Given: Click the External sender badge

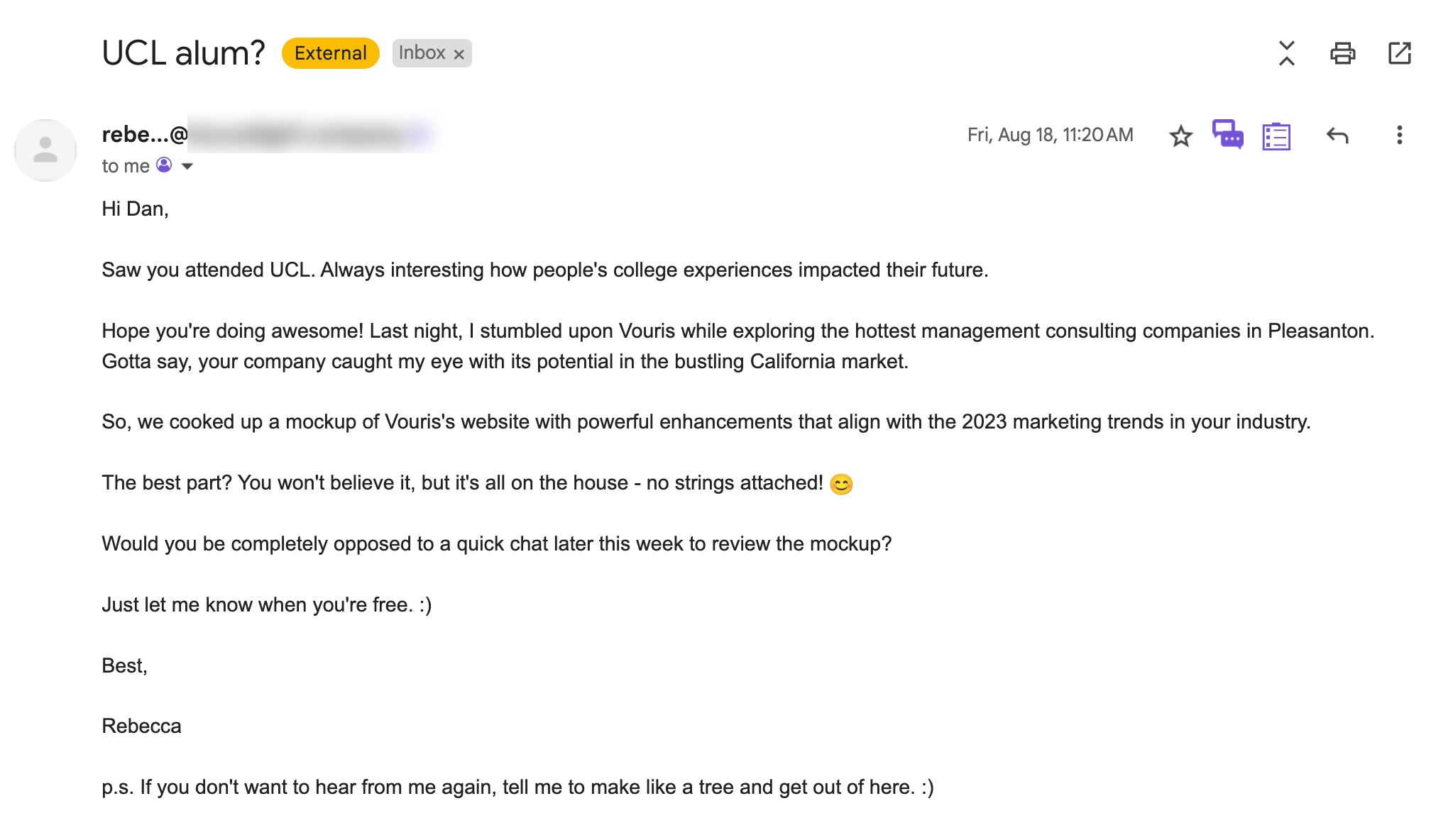Looking at the screenshot, I should tap(329, 52).
